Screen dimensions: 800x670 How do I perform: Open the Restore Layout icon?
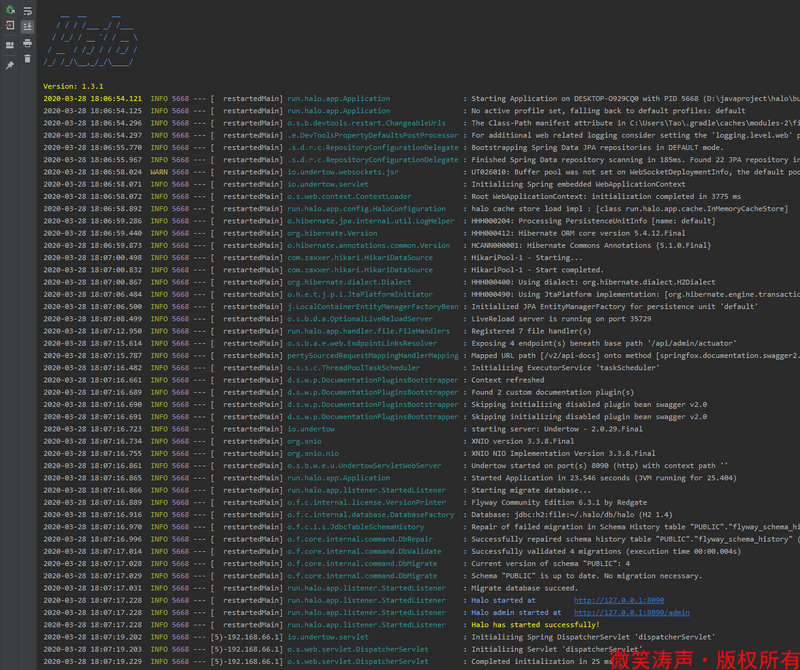(10, 45)
